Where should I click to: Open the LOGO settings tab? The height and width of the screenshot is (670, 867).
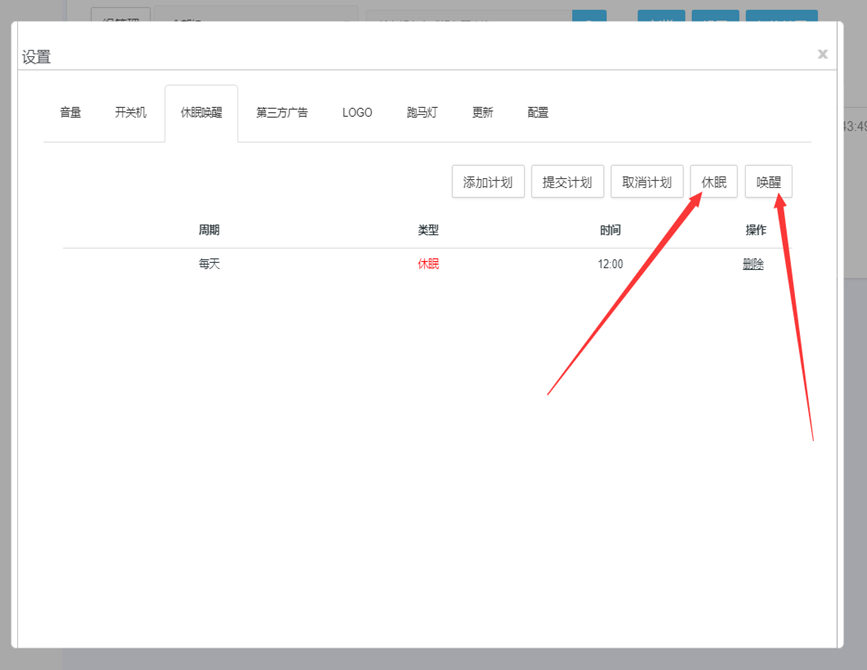[357, 113]
